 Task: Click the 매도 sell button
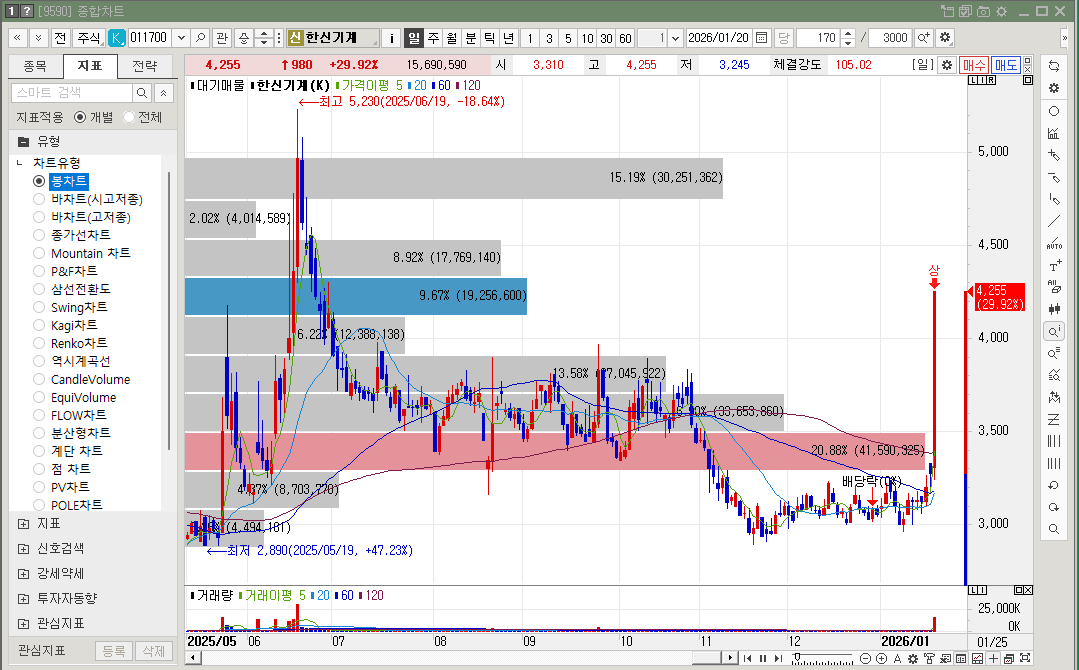[x=1006, y=65]
